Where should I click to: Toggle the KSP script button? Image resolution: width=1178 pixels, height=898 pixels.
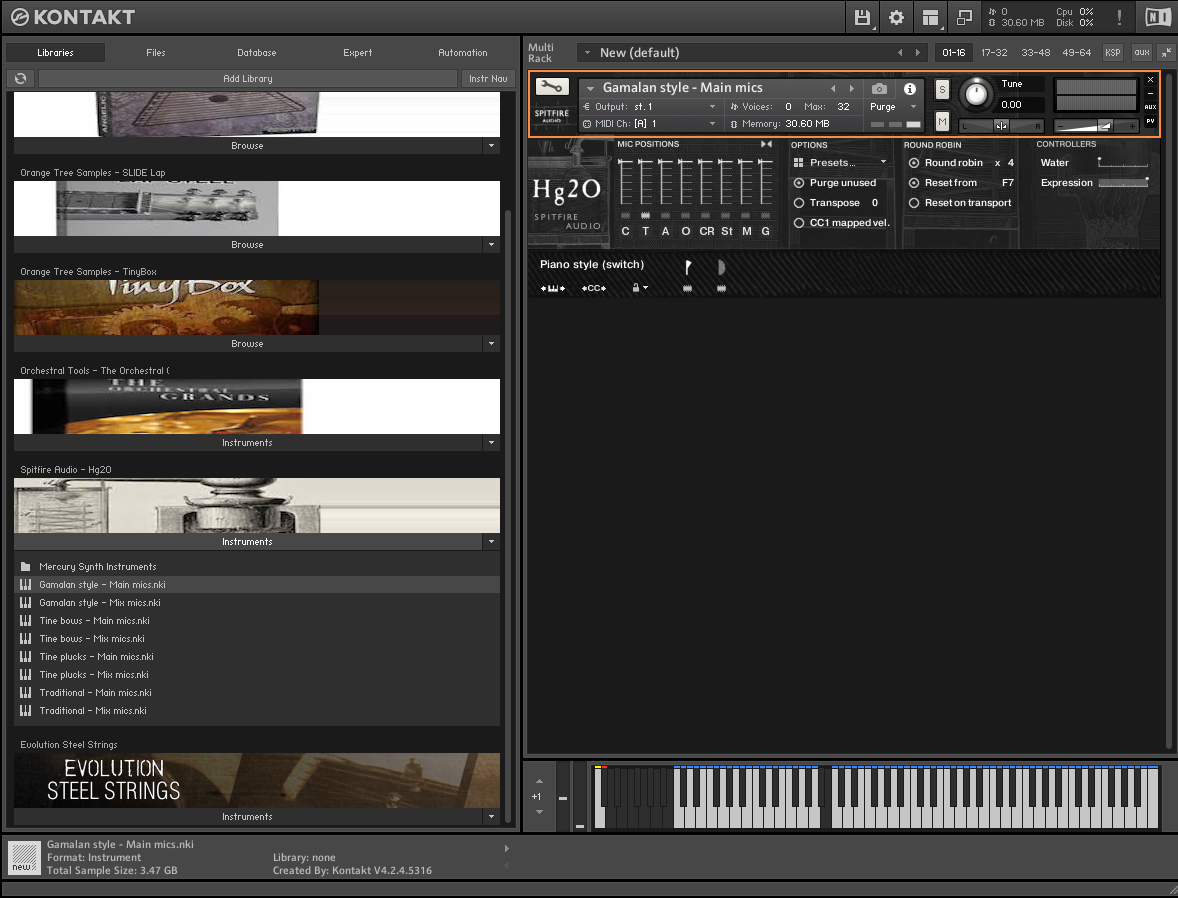pyautogui.click(x=1113, y=53)
